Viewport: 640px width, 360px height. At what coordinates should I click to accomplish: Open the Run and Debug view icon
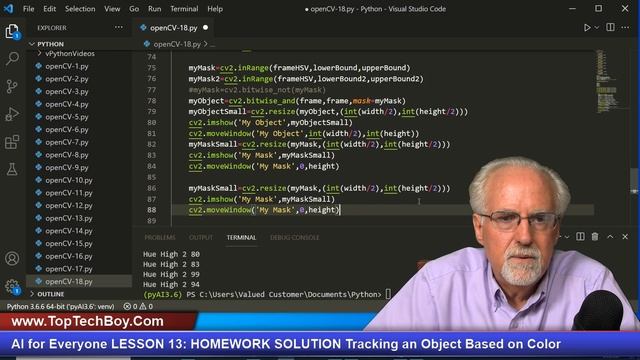point(12,114)
